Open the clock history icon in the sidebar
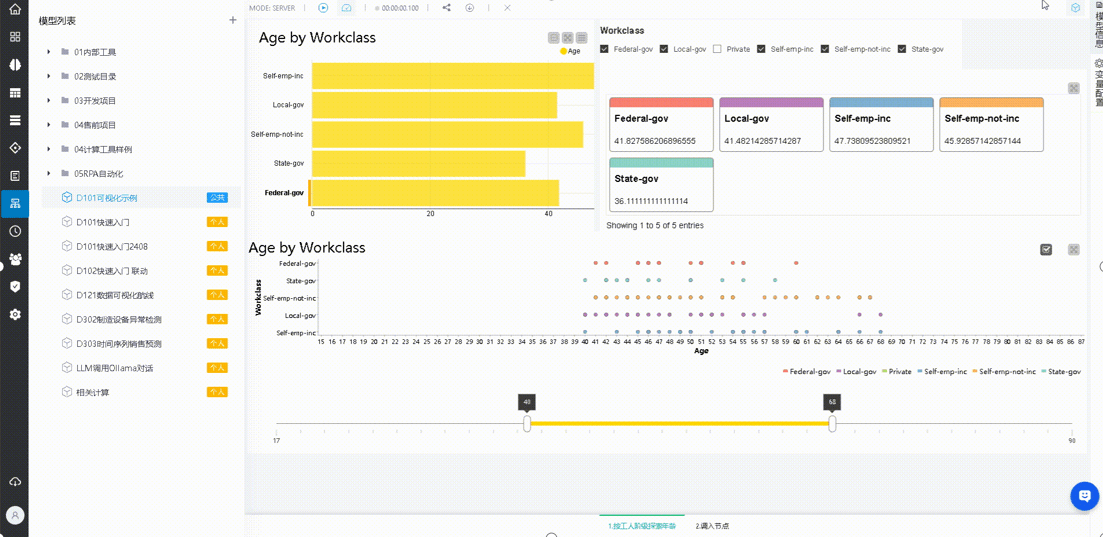Image resolution: width=1103 pixels, height=537 pixels. (x=14, y=231)
